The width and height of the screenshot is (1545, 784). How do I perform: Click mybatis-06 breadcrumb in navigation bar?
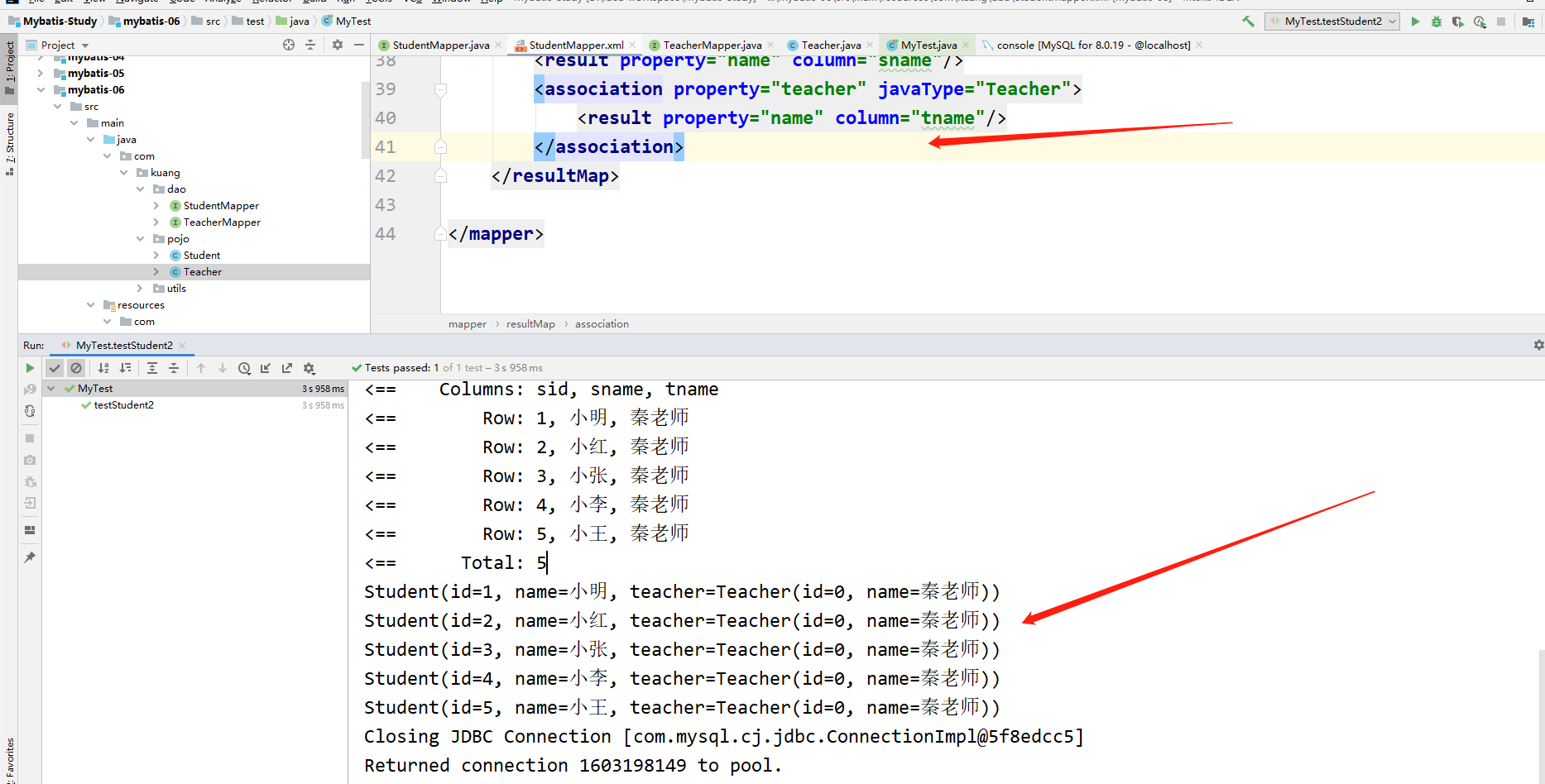pyautogui.click(x=151, y=22)
